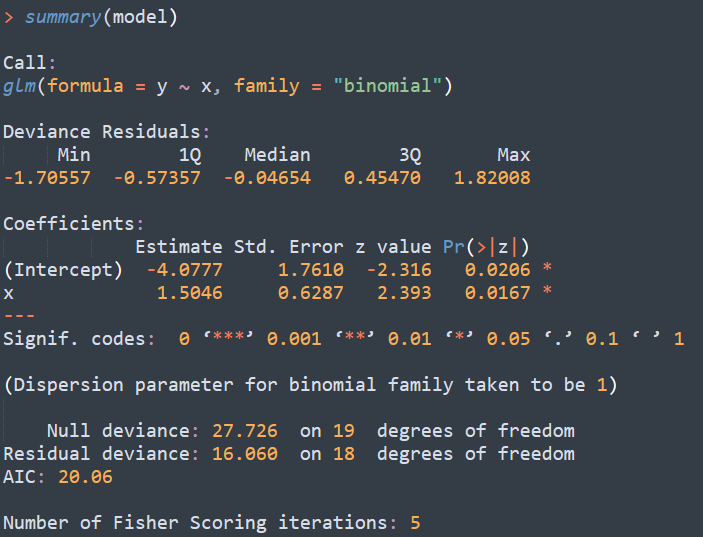Select the "binomial" family string
Viewport: 703px width, 537px height.
(387, 86)
